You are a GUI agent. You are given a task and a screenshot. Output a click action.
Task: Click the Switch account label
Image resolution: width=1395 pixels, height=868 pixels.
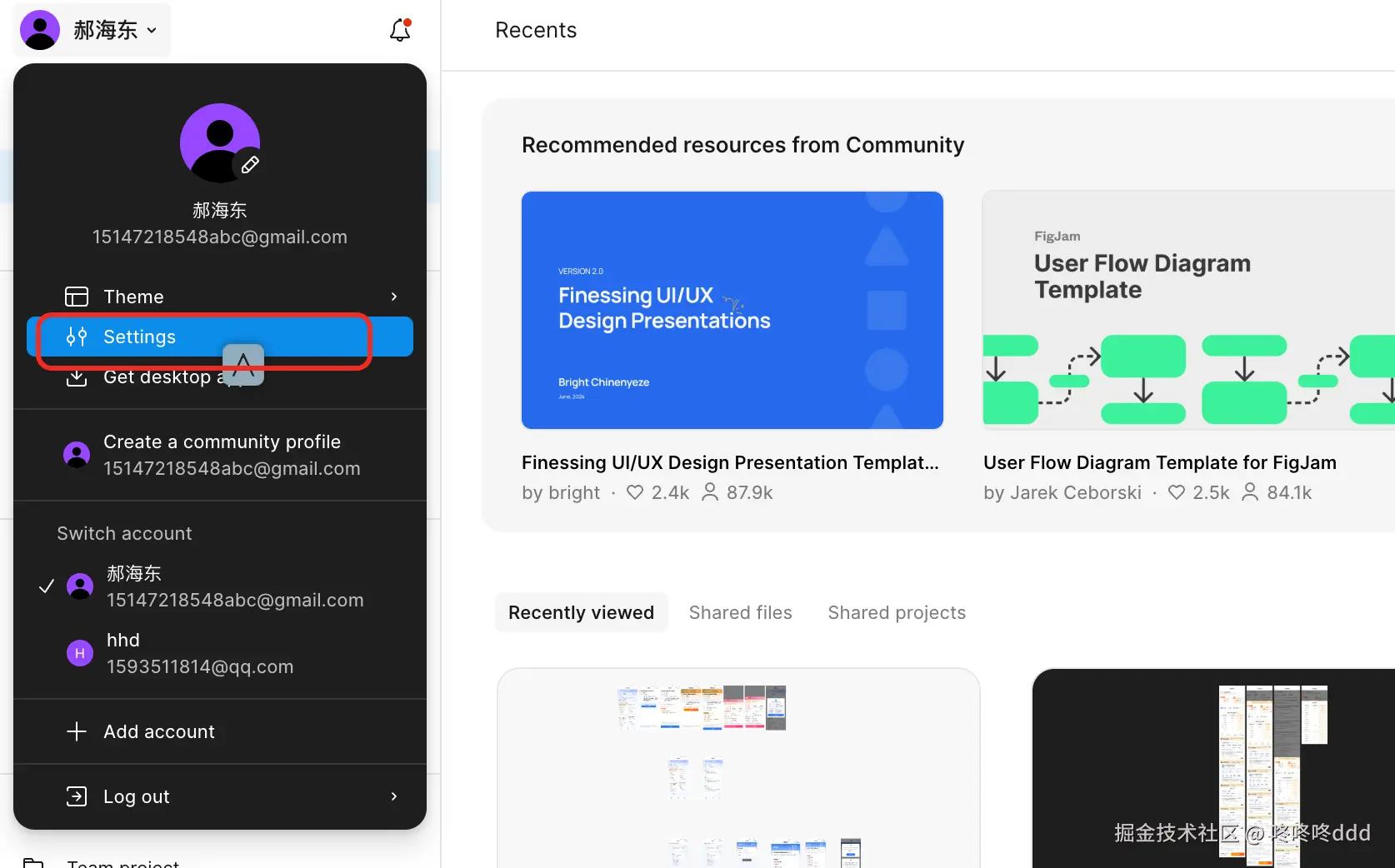click(x=124, y=533)
